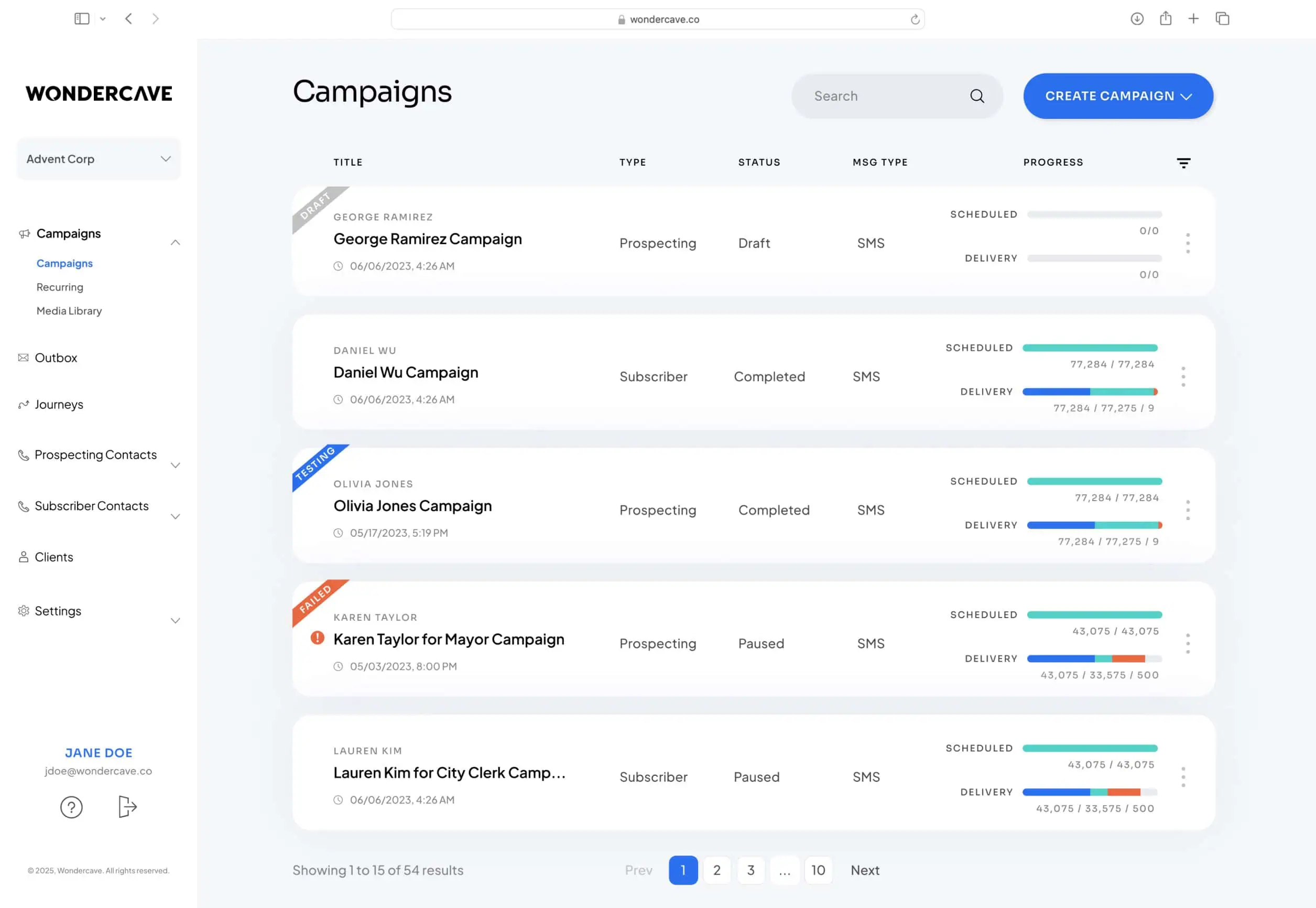1316x908 pixels.
Task: Click Karen Taylor delivery progress bar
Action: click(1094, 659)
